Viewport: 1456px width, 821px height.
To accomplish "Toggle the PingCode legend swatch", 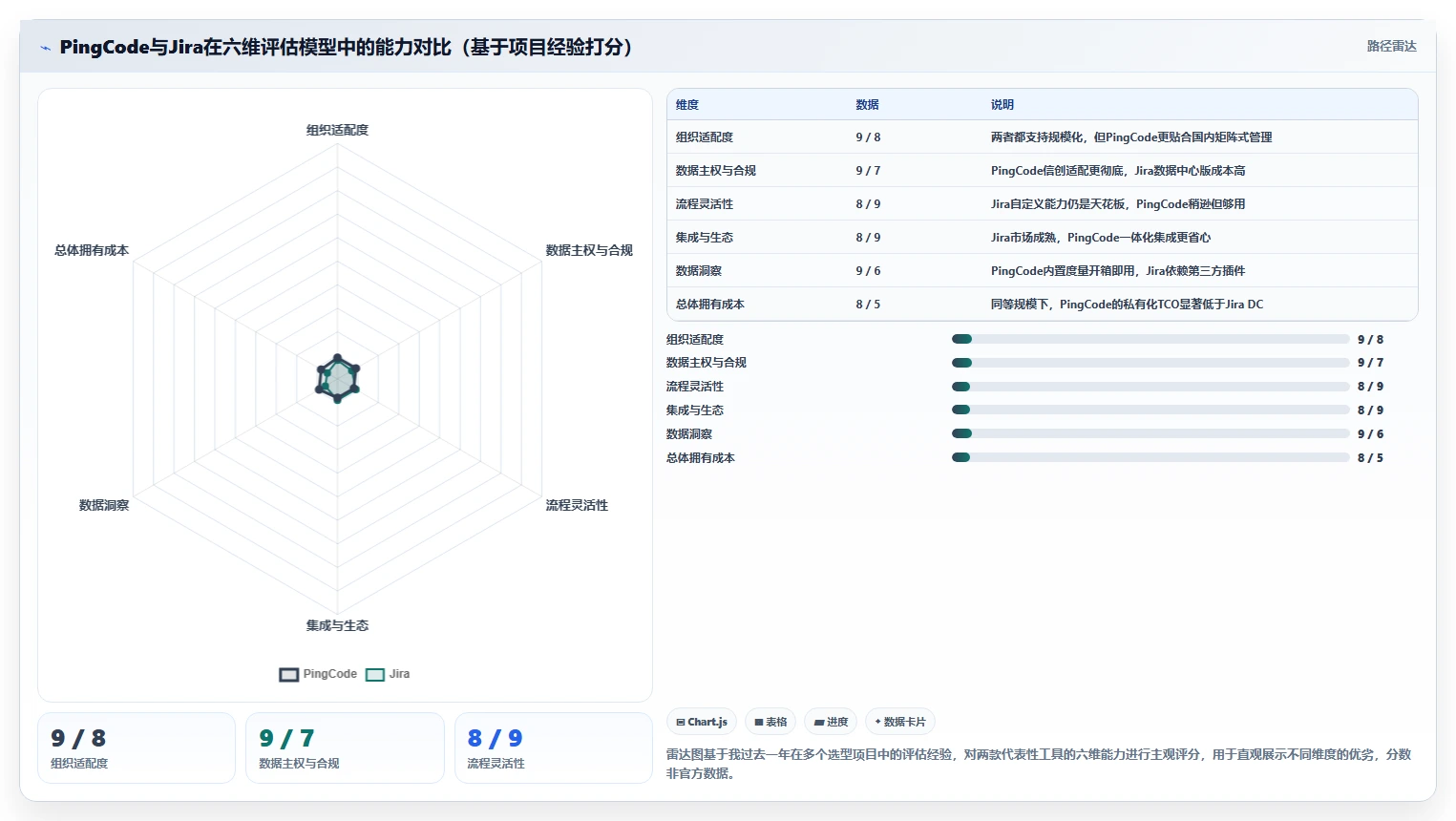I will (x=289, y=674).
